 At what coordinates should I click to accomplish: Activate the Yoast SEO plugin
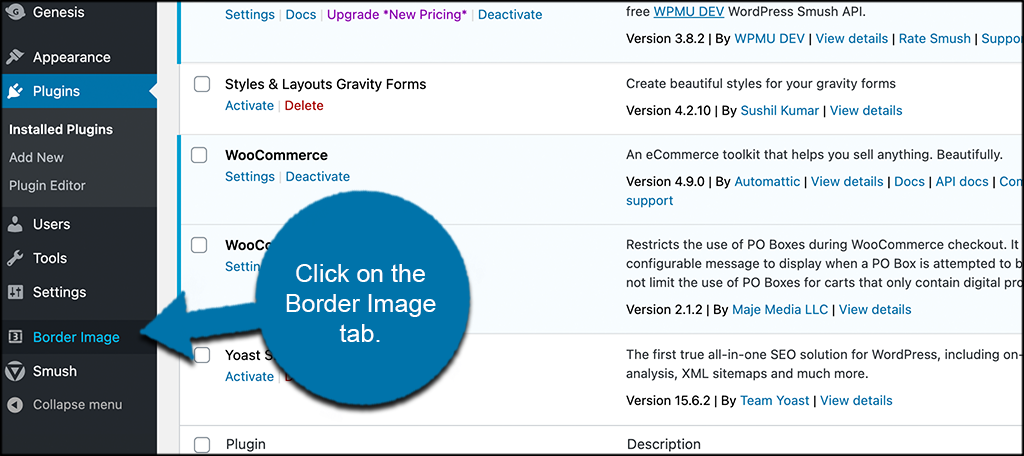pos(249,376)
